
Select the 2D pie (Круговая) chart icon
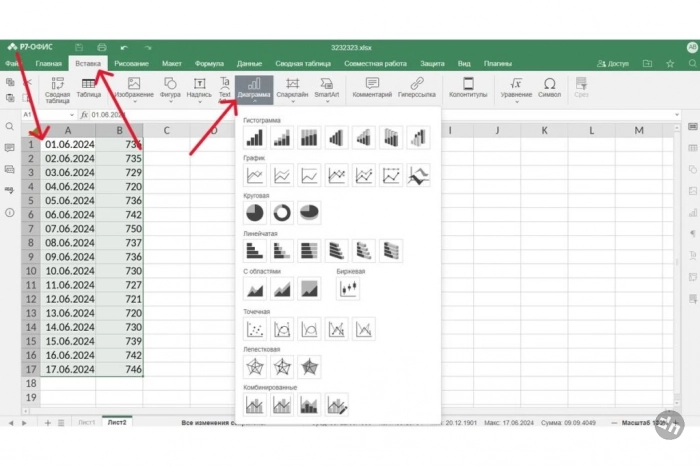255,212
